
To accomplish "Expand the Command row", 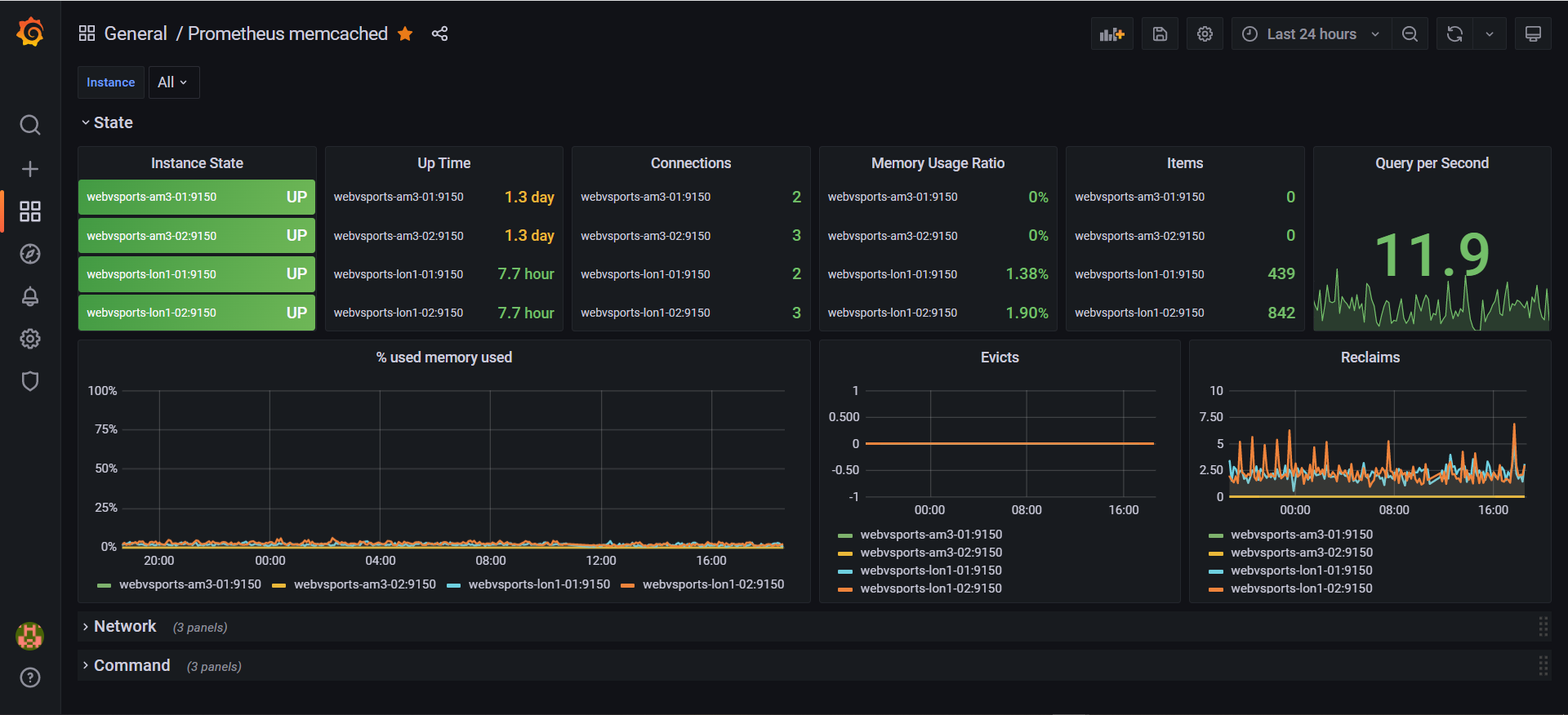I will pos(127,665).
